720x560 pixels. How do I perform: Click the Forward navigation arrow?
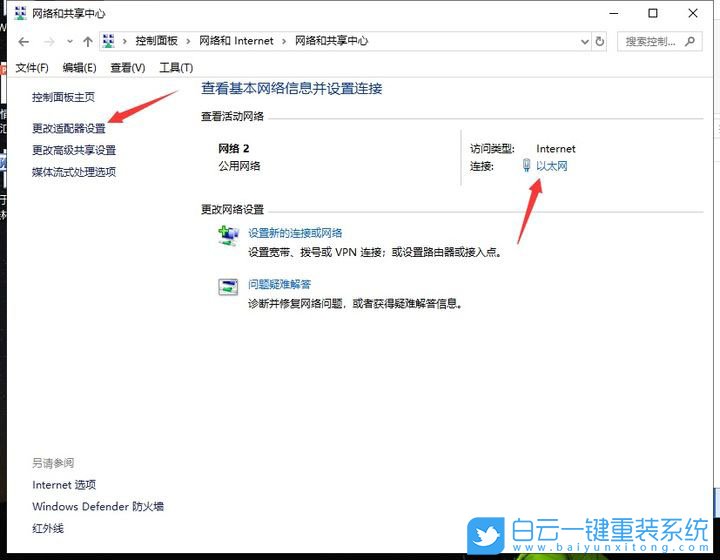point(49,42)
